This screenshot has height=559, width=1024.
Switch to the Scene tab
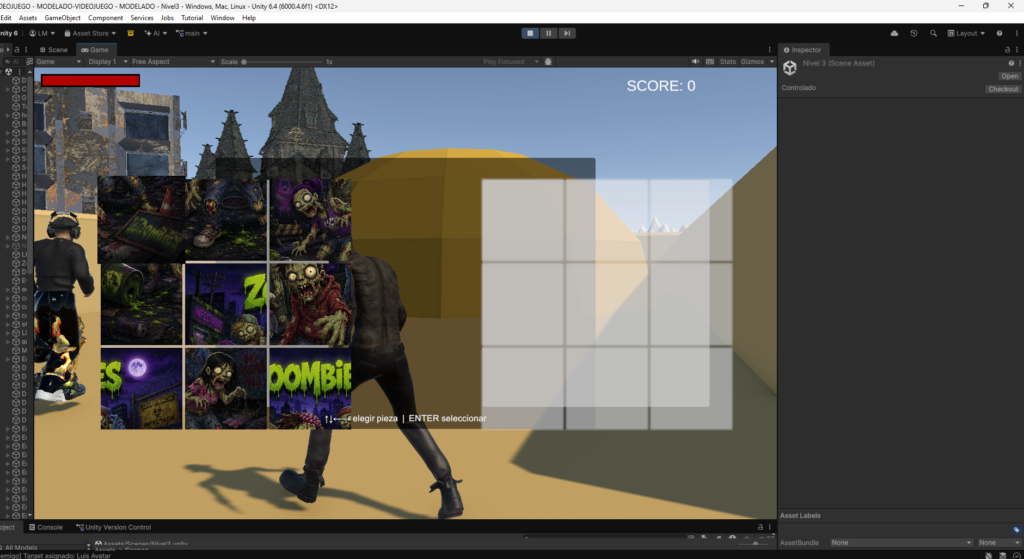click(x=54, y=50)
